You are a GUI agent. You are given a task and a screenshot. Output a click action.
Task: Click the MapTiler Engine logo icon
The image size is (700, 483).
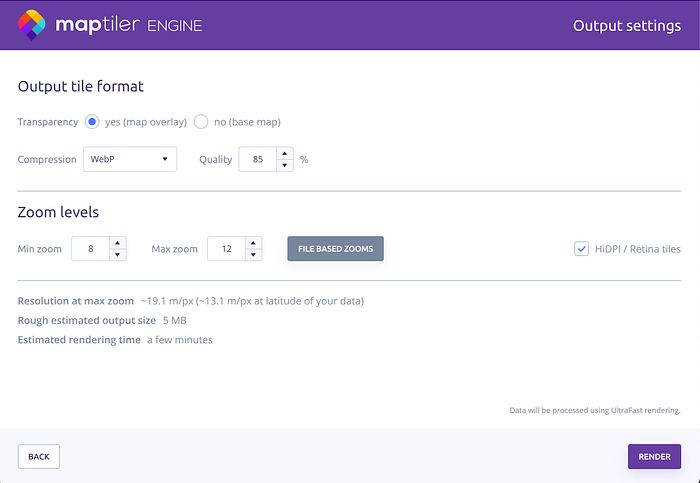pyautogui.click(x=32, y=25)
